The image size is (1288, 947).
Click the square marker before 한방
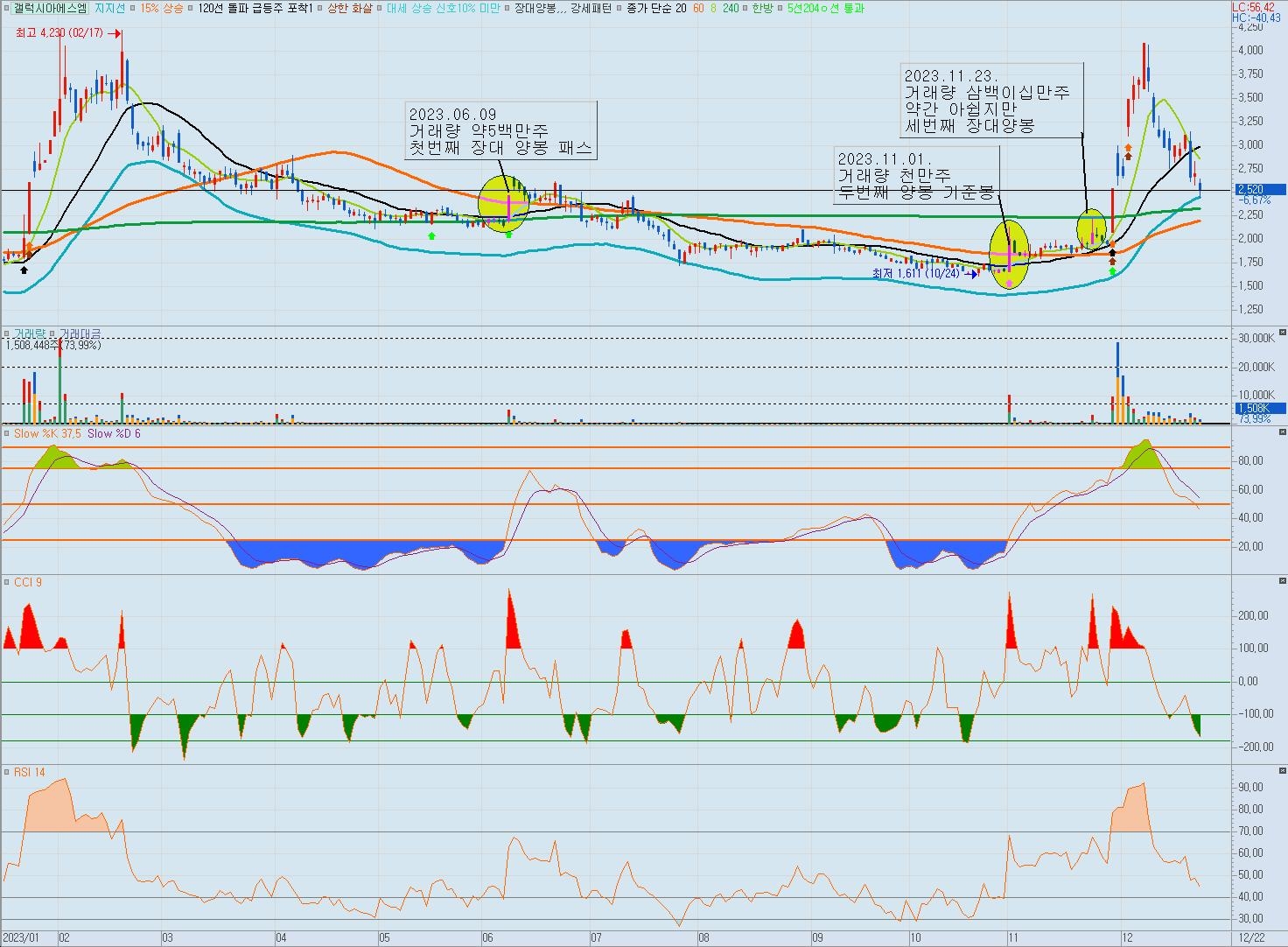(x=745, y=8)
